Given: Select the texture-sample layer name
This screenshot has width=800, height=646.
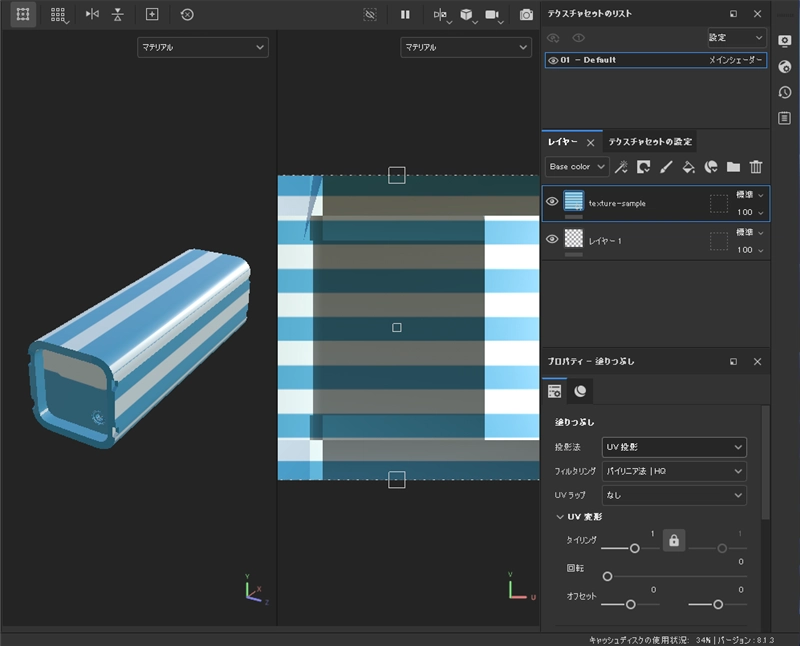Looking at the screenshot, I should click(x=617, y=204).
